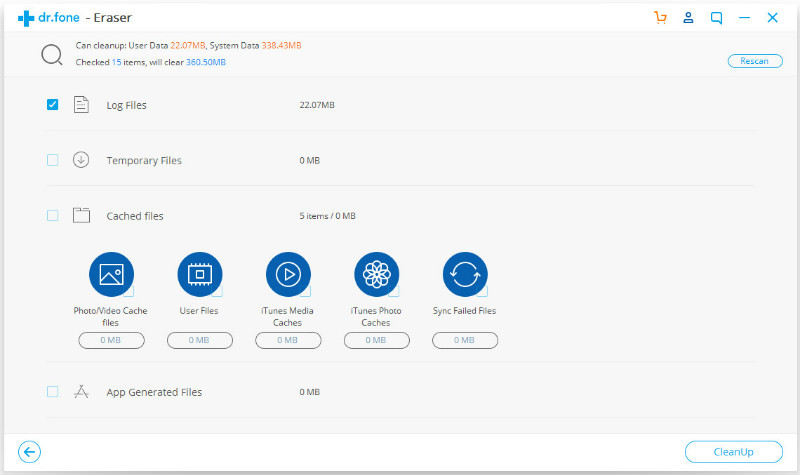Click the 'iTunes Media Caches' caption

click(x=287, y=316)
